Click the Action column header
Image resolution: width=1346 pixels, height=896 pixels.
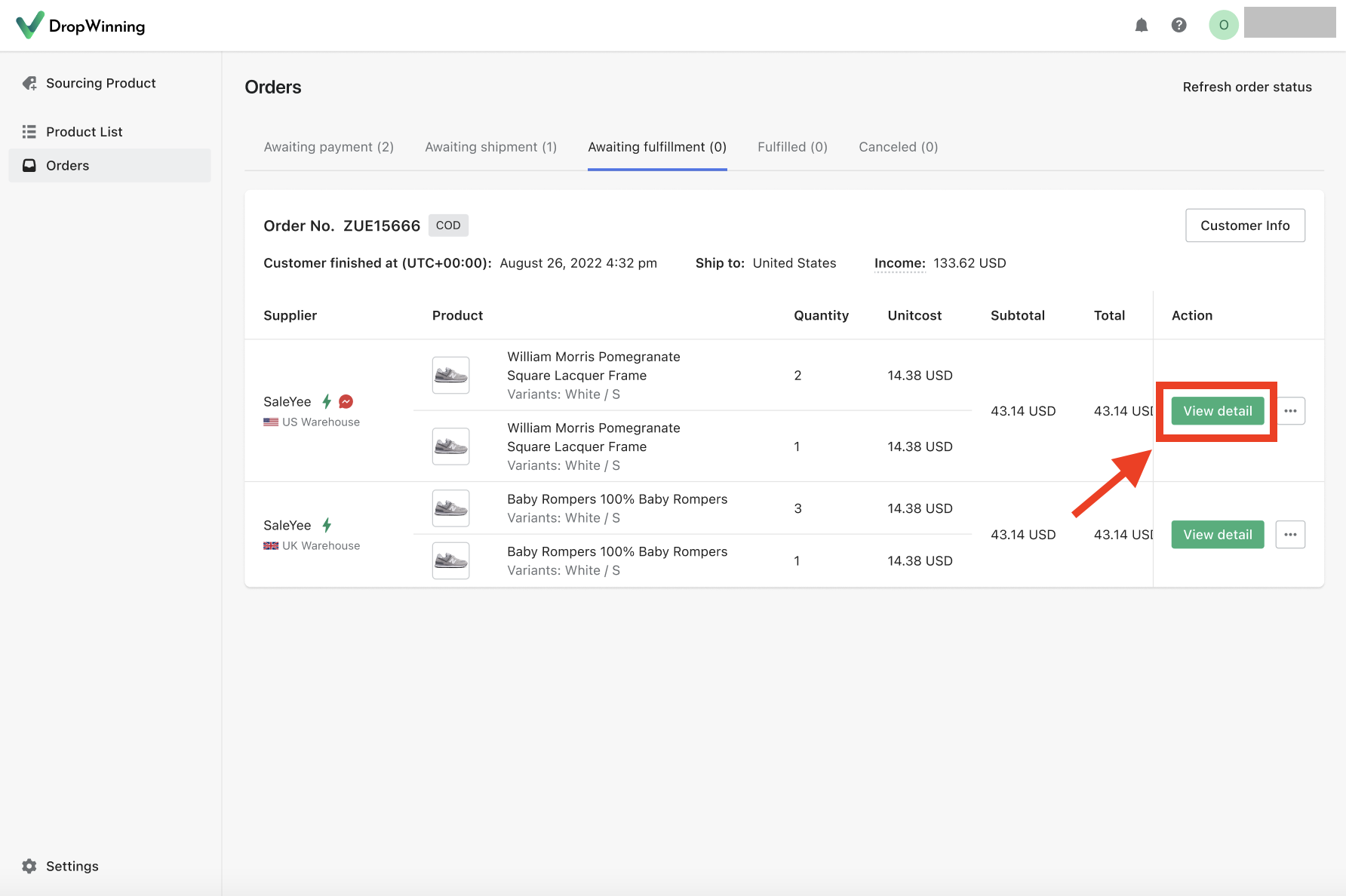tap(1192, 315)
